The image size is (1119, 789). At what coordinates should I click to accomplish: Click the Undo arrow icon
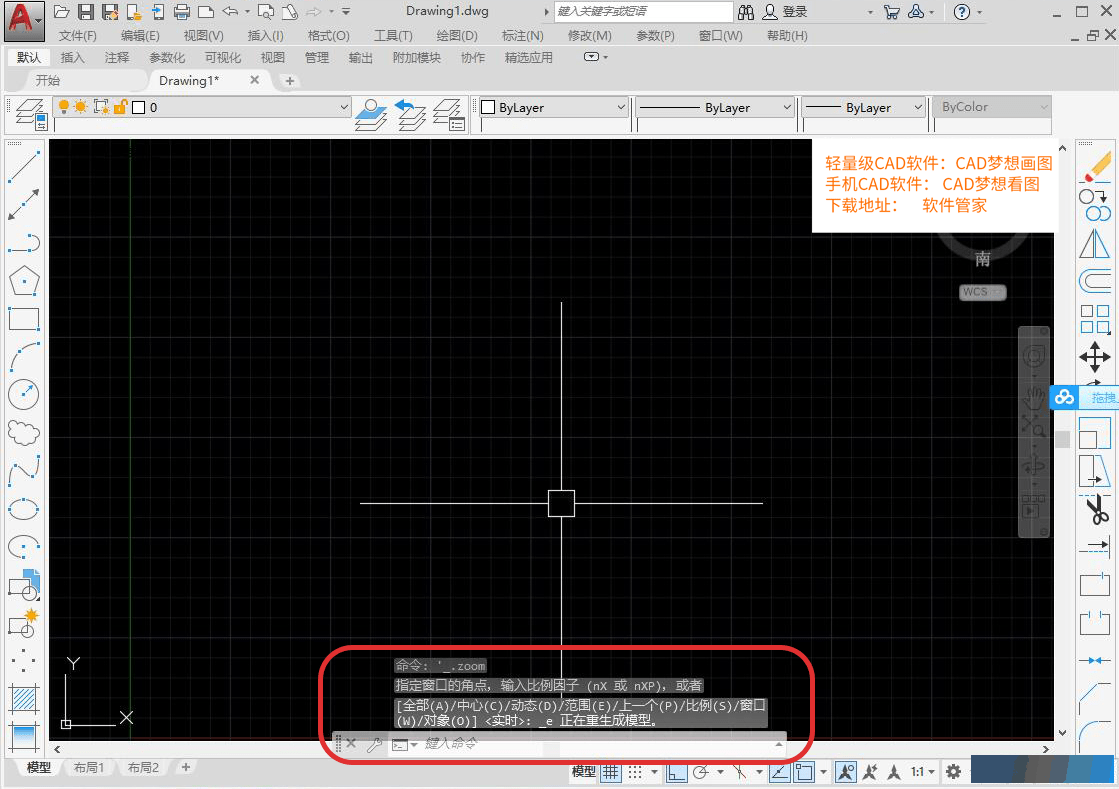pyautogui.click(x=230, y=11)
